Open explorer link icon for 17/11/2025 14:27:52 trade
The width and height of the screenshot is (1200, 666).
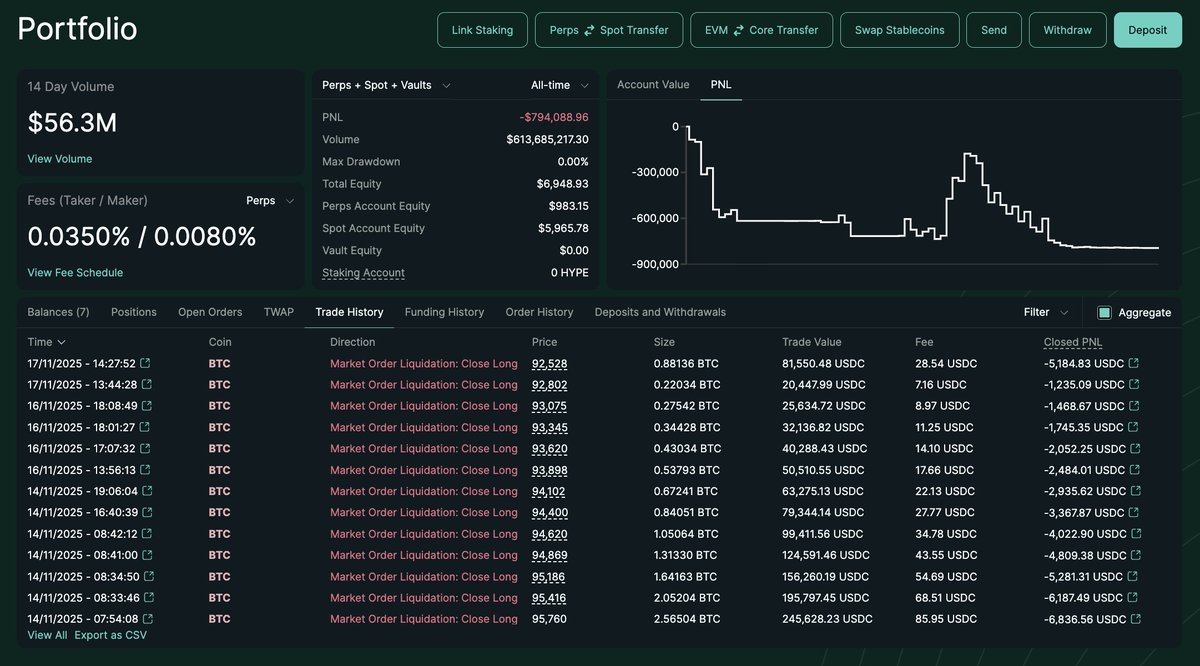(x=146, y=363)
